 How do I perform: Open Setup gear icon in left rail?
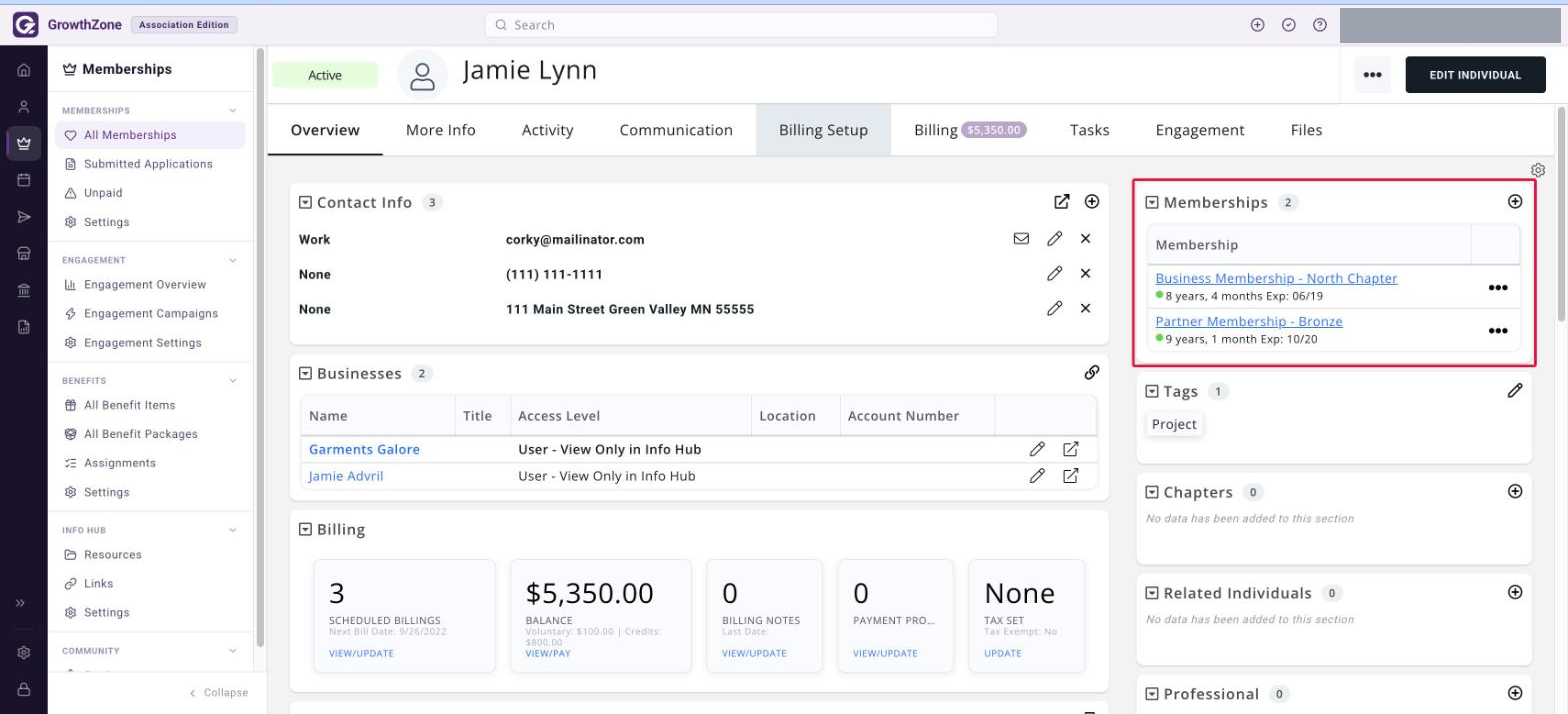coord(24,652)
